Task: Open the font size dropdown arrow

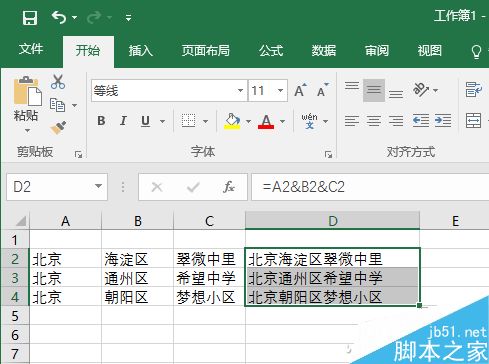Action: [x=281, y=90]
